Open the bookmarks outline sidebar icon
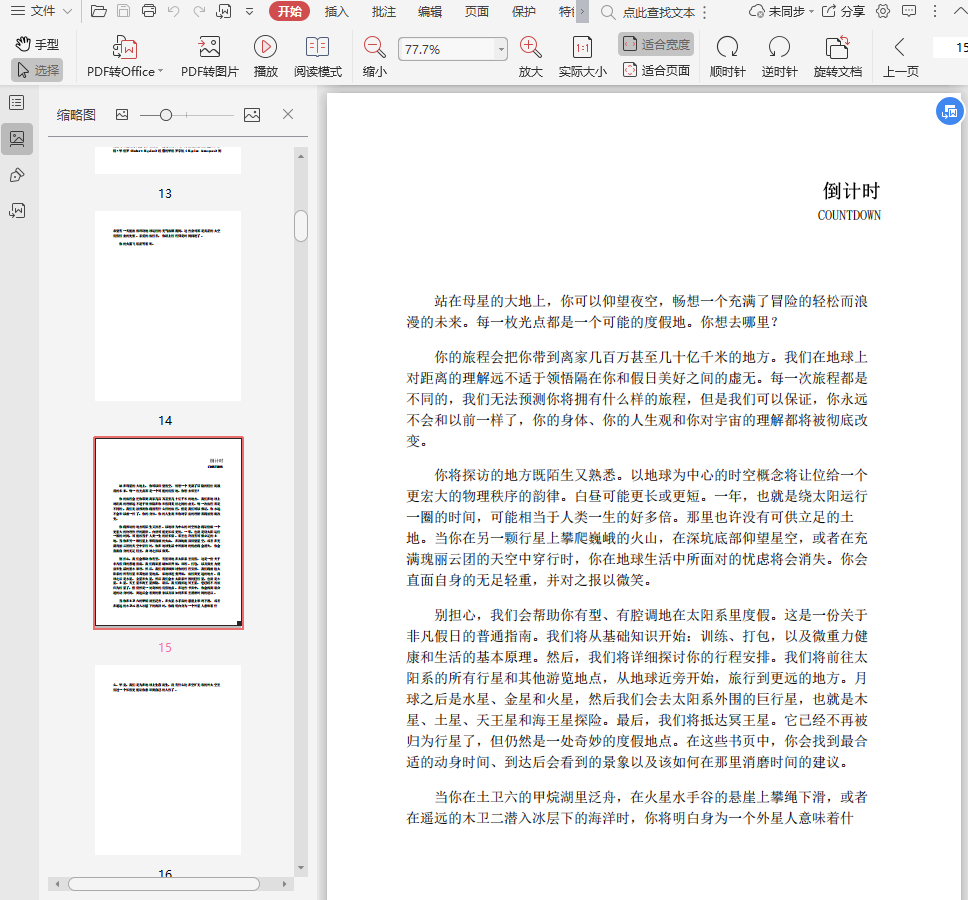968x900 pixels. (17, 102)
